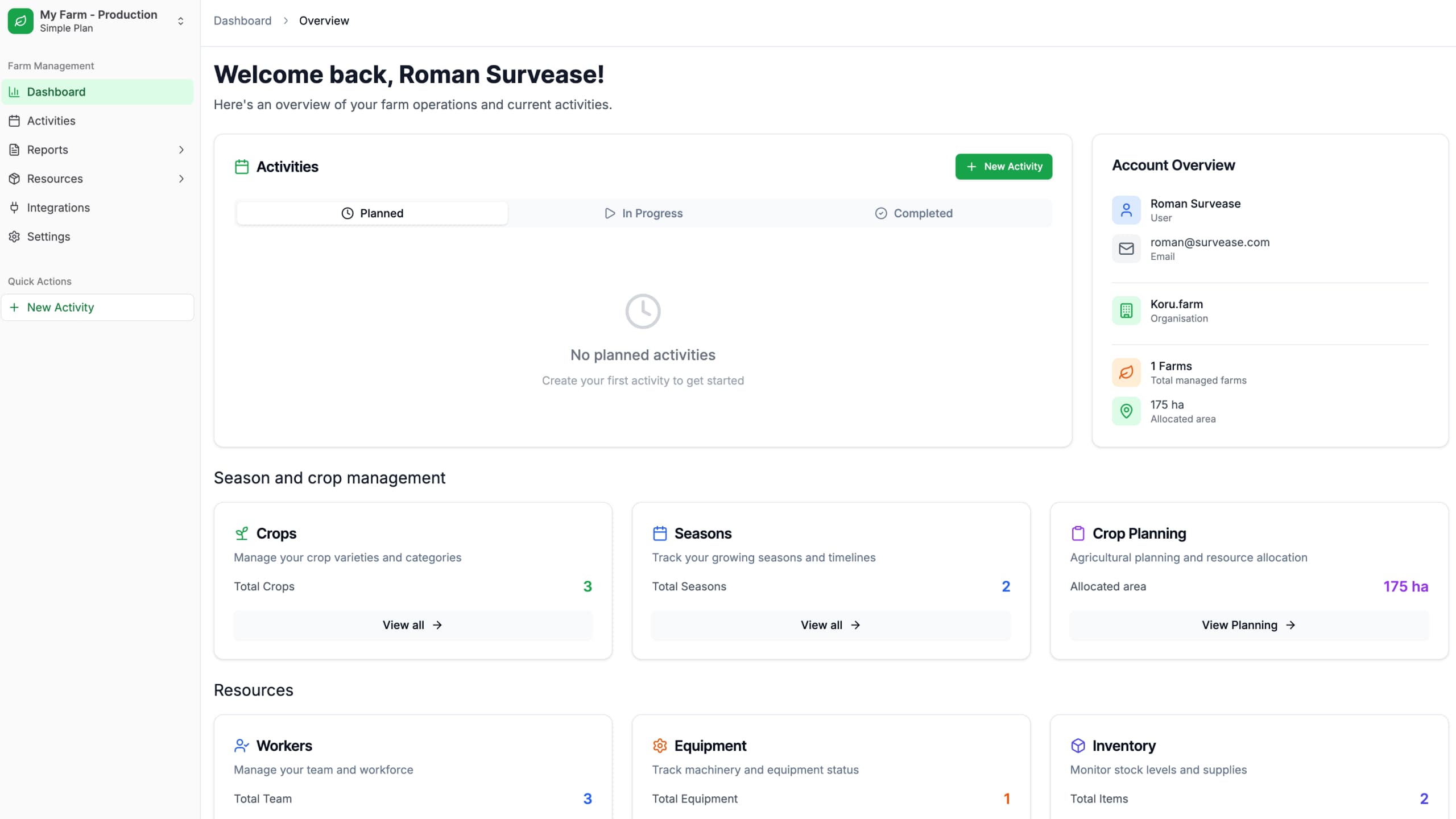
Task: Open Settings from the sidebar gear icon
Action: click(14, 236)
